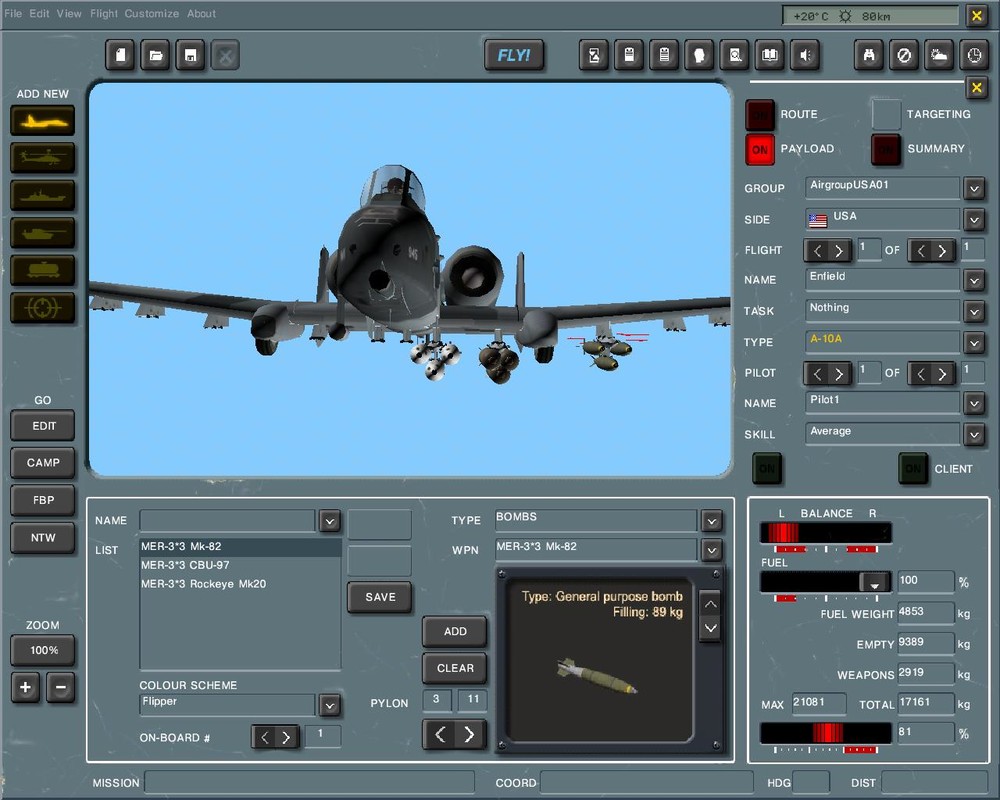Click the speaker sound icon
The width and height of the screenshot is (1000, 800).
click(805, 56)
